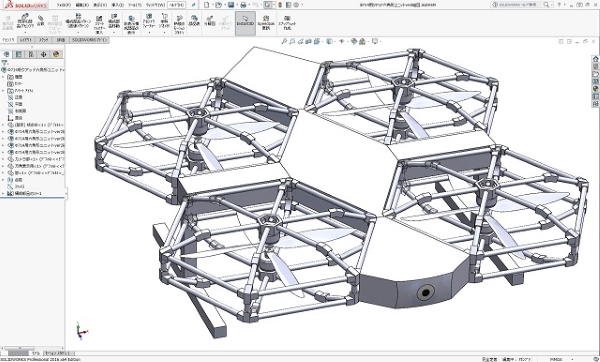The width and height of the screenshot is (600, 362).
Task: Switch to the ConfigurationManager tab icon
Action: pyautogui.click(x=31, y=54)
